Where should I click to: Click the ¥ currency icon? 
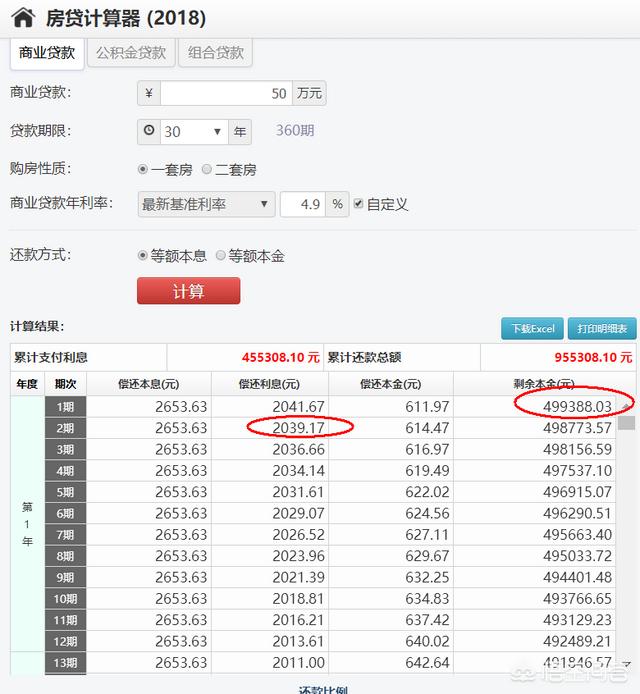pyautogui.click(x=149, y=93)
